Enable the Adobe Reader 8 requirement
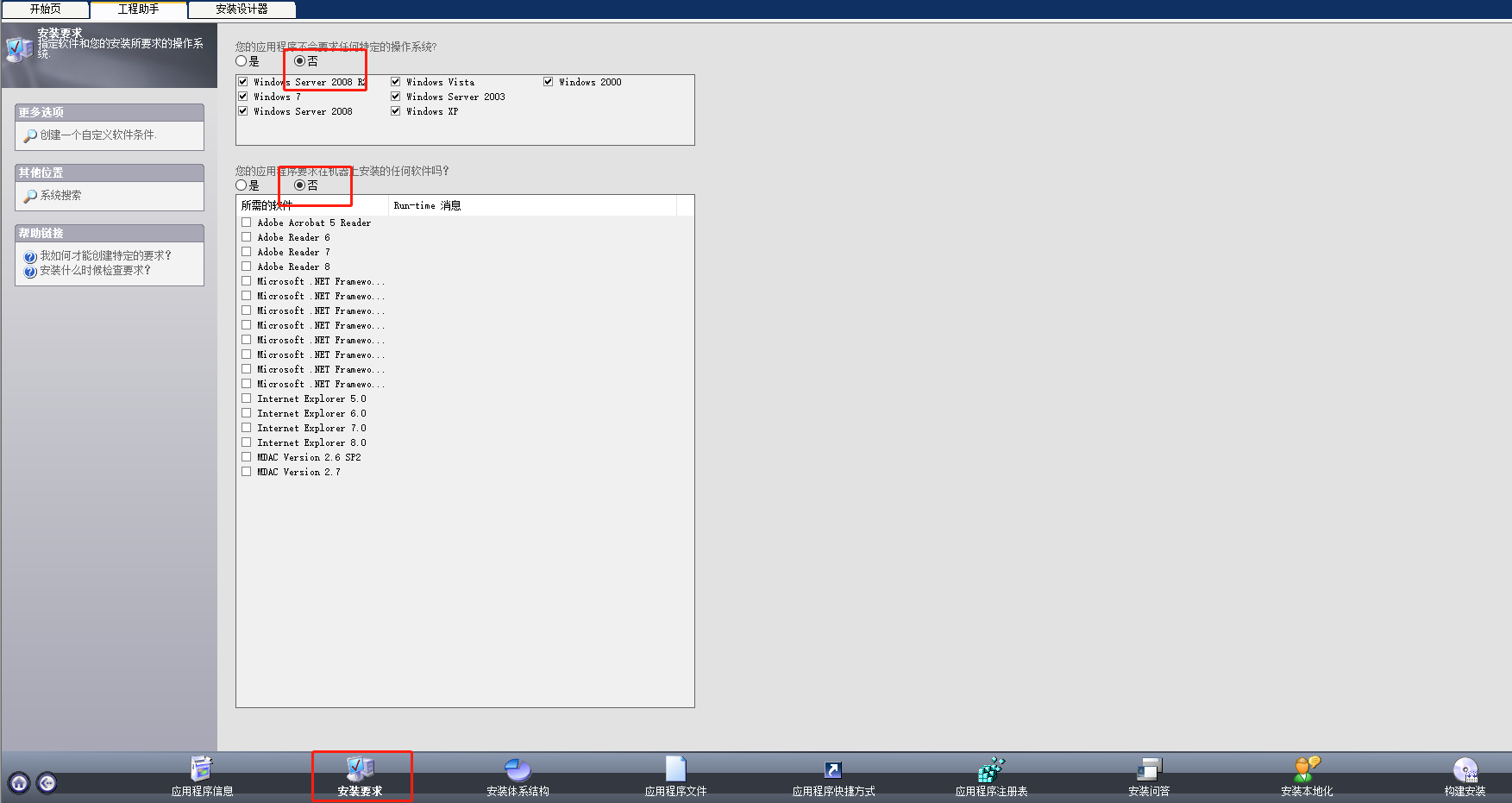This screenshot has height=803, width=1512. pos(246,266)
